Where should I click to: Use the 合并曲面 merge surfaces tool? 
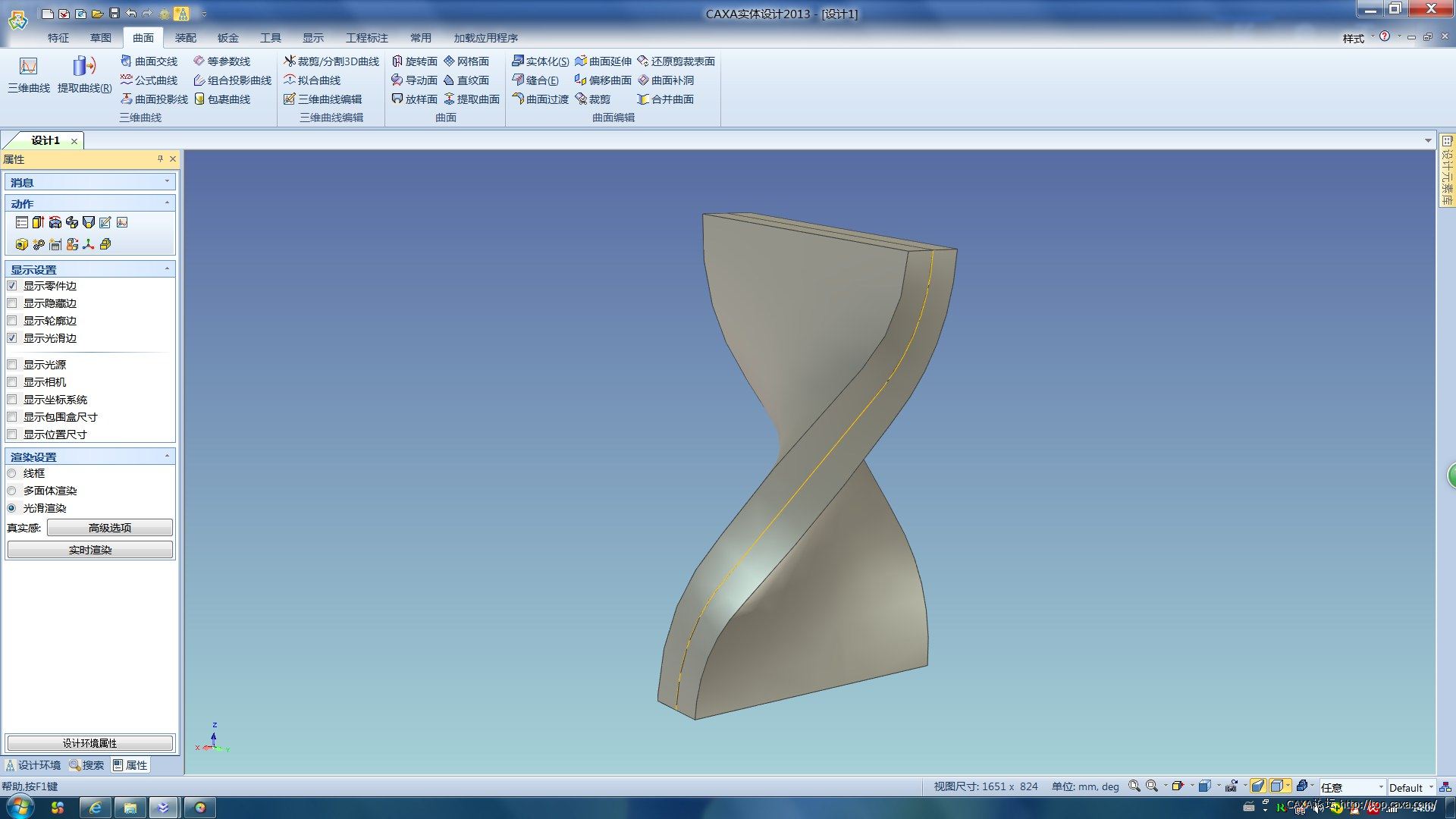[665, 99]
